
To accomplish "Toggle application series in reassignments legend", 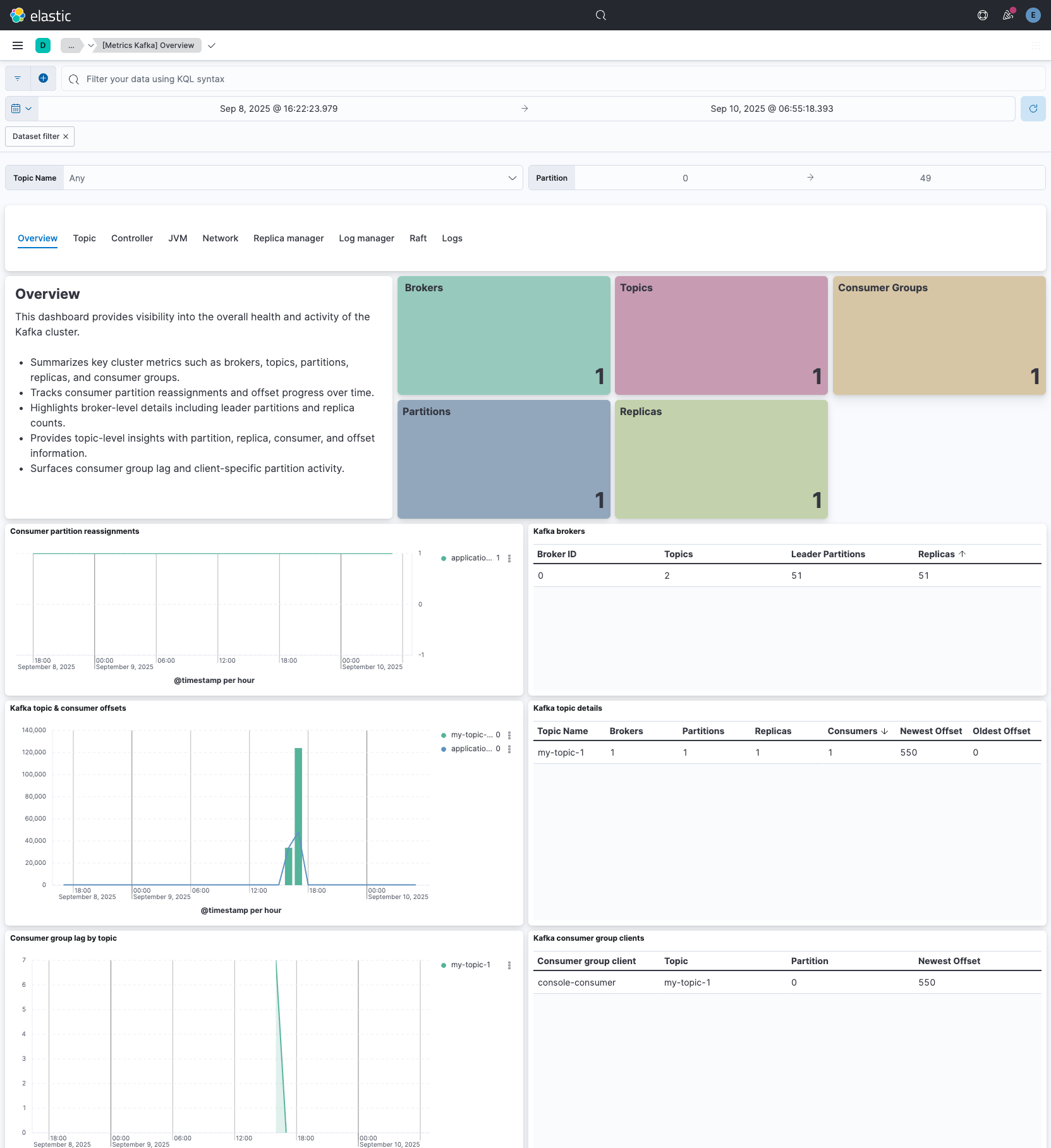I will (x=471, y=558).
